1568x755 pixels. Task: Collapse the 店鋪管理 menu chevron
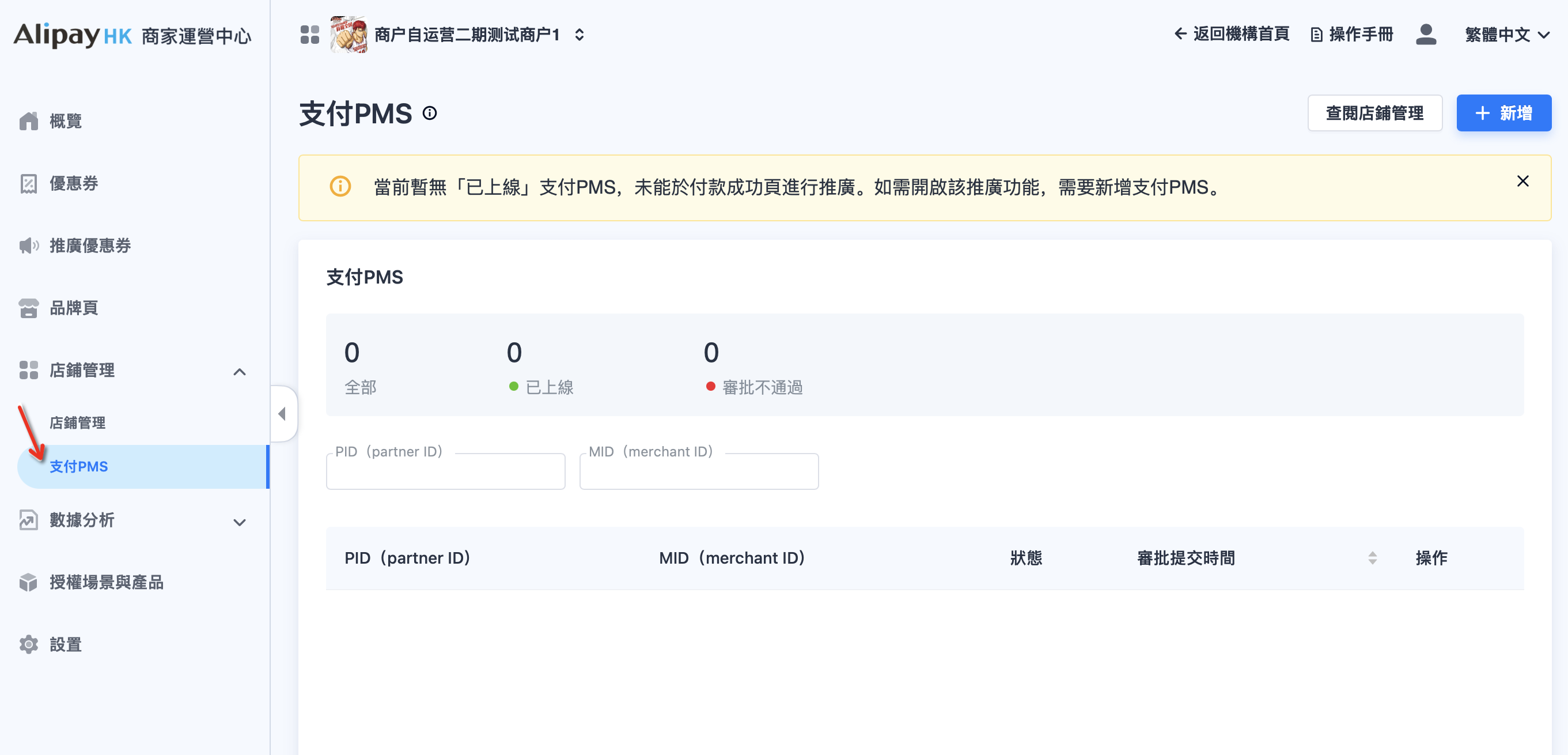coord(240,371)
